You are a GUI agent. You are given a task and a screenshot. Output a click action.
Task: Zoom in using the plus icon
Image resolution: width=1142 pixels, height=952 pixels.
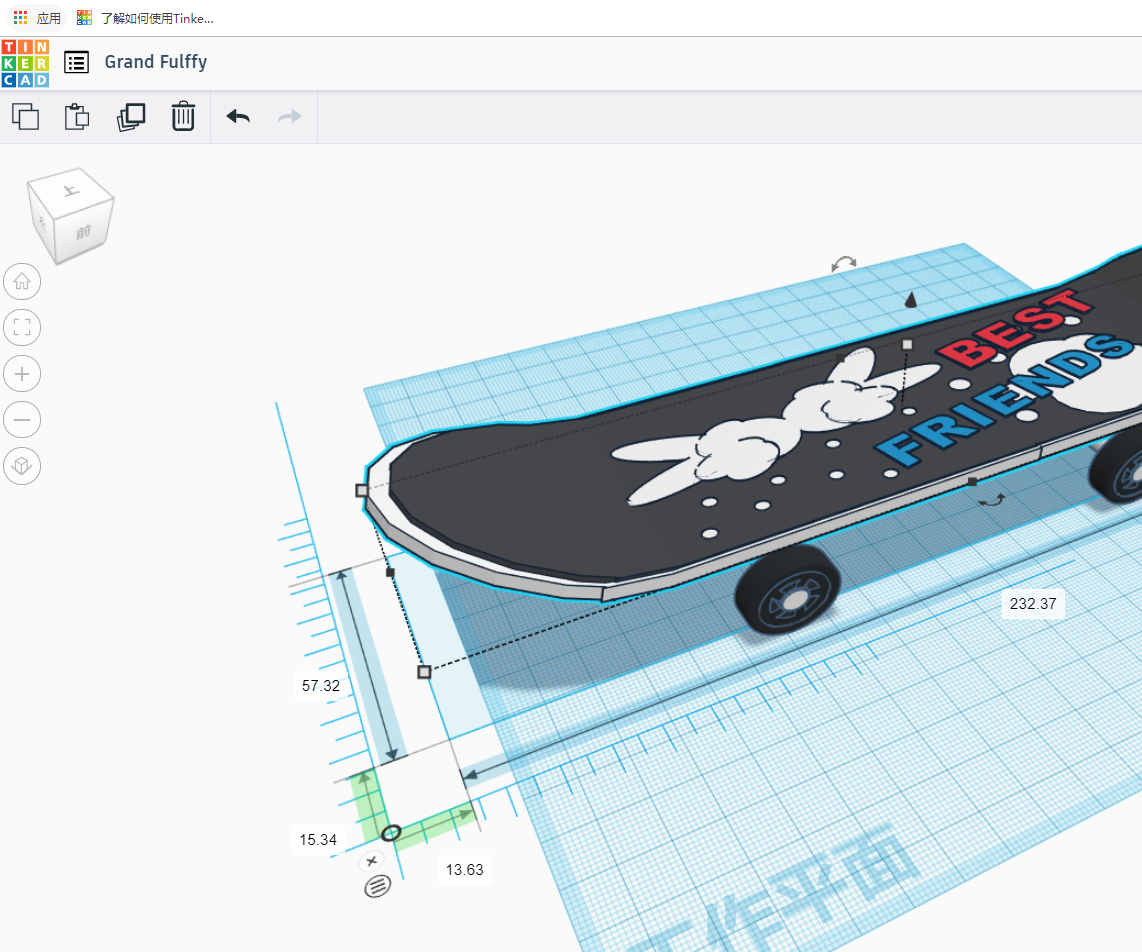[22, 373]
